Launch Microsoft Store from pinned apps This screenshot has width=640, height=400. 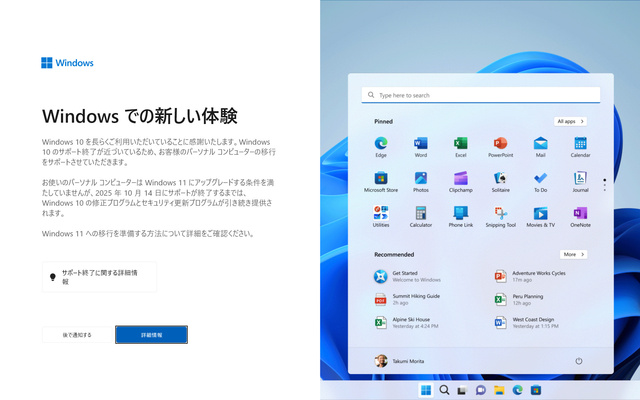click(381, 178)
